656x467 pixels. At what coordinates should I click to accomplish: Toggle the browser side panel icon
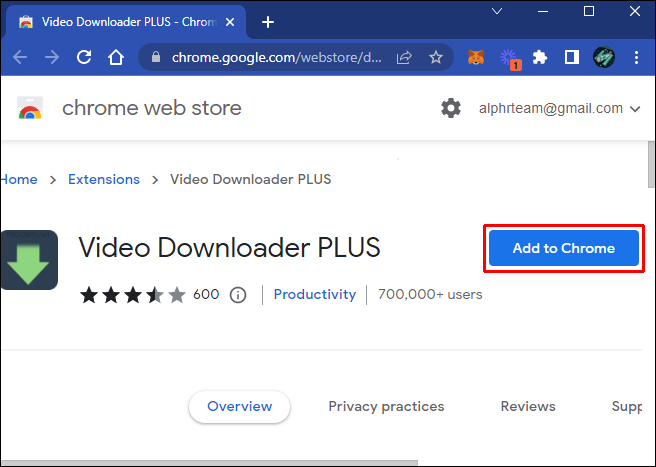coord(571,57)
